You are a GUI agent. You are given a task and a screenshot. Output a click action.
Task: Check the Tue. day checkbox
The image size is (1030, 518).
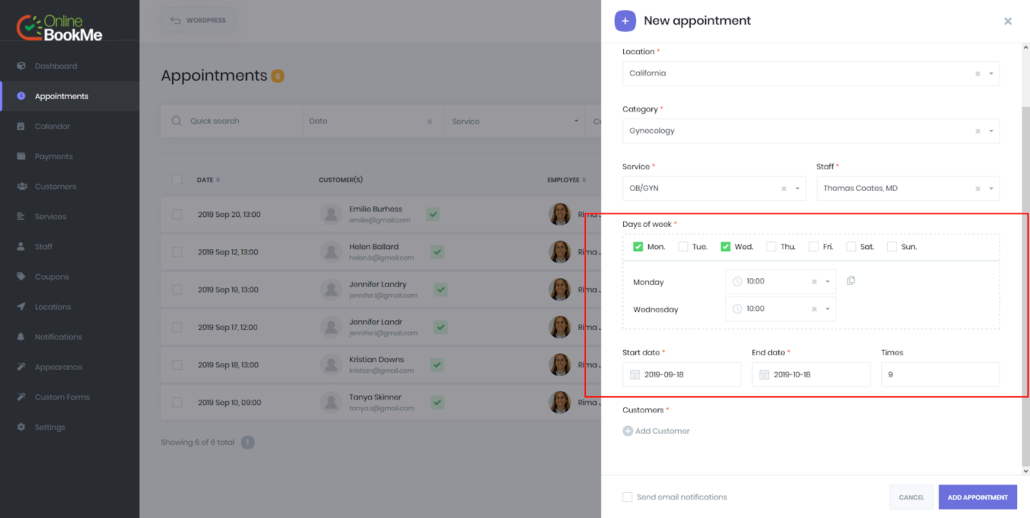pyautogui.click(x=683, y=247)
